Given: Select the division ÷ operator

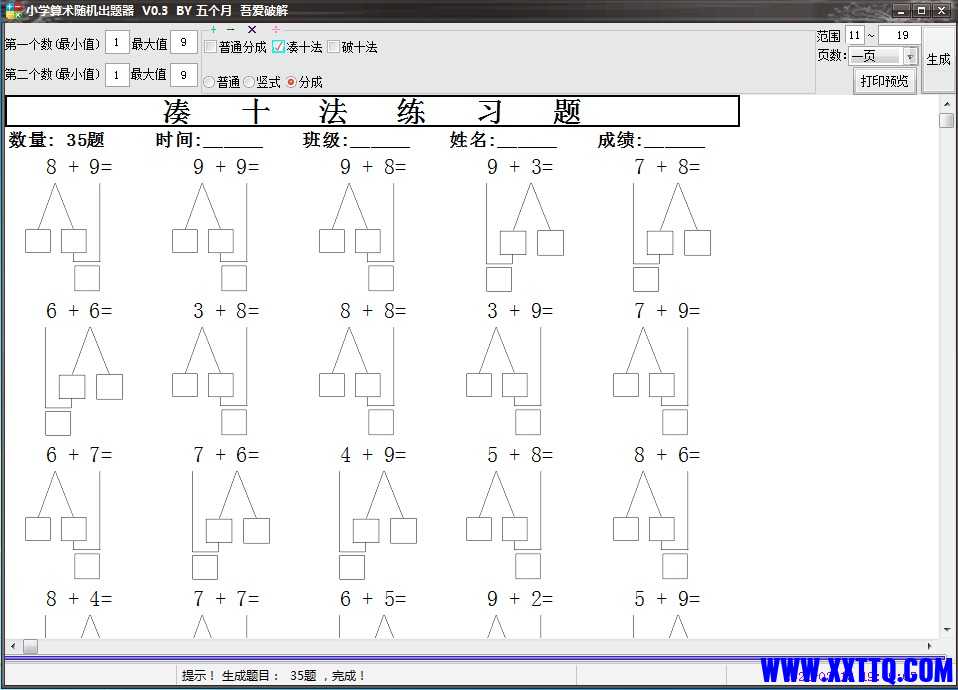Looking at the screenshot, I should [276, 29].
